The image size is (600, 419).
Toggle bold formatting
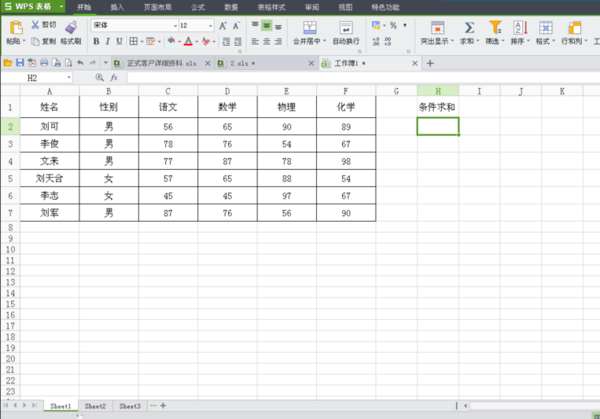point(96,41)
